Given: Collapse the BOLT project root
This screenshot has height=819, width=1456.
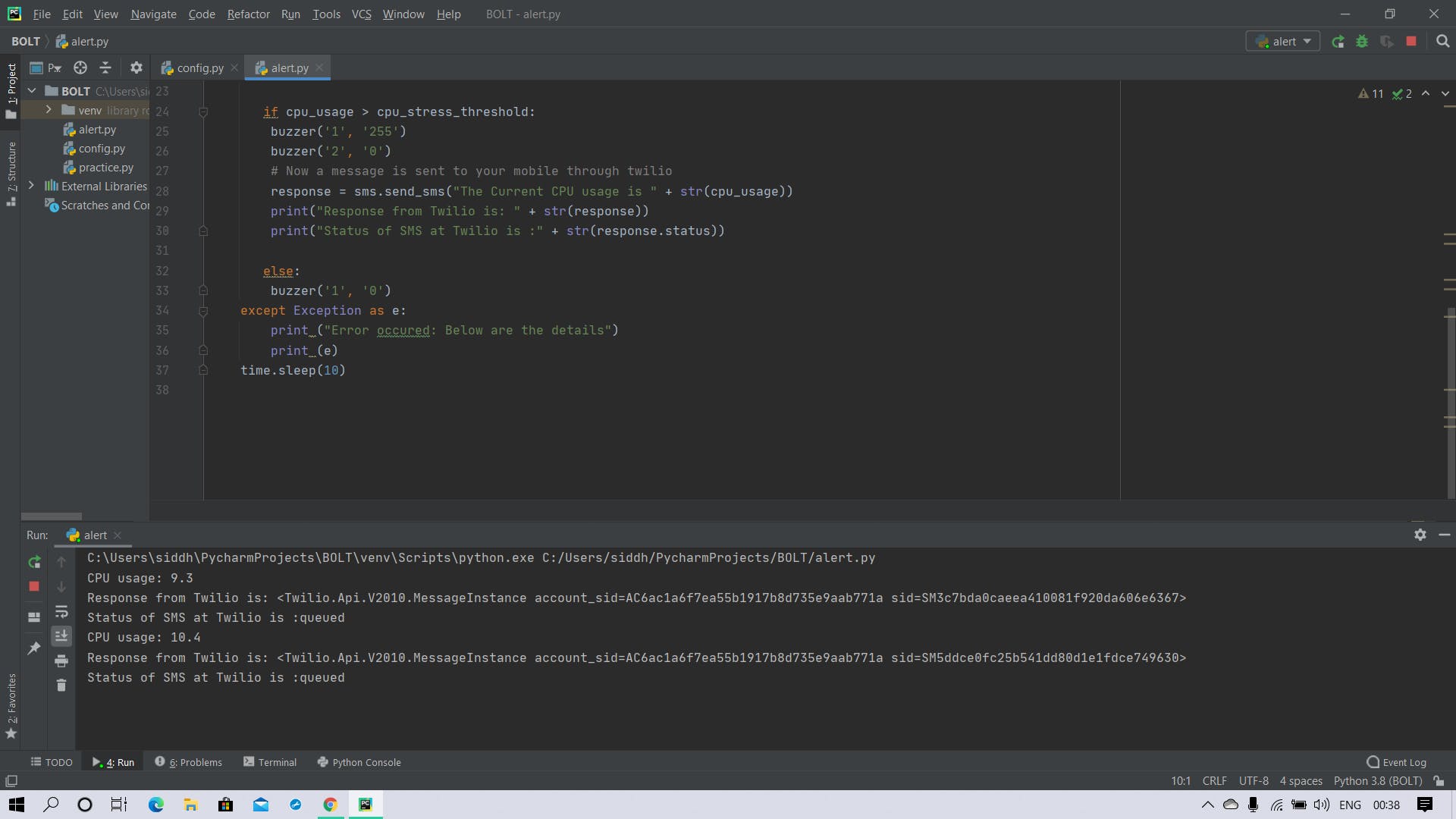Looking at the screenshot, I should pos(32,91).
